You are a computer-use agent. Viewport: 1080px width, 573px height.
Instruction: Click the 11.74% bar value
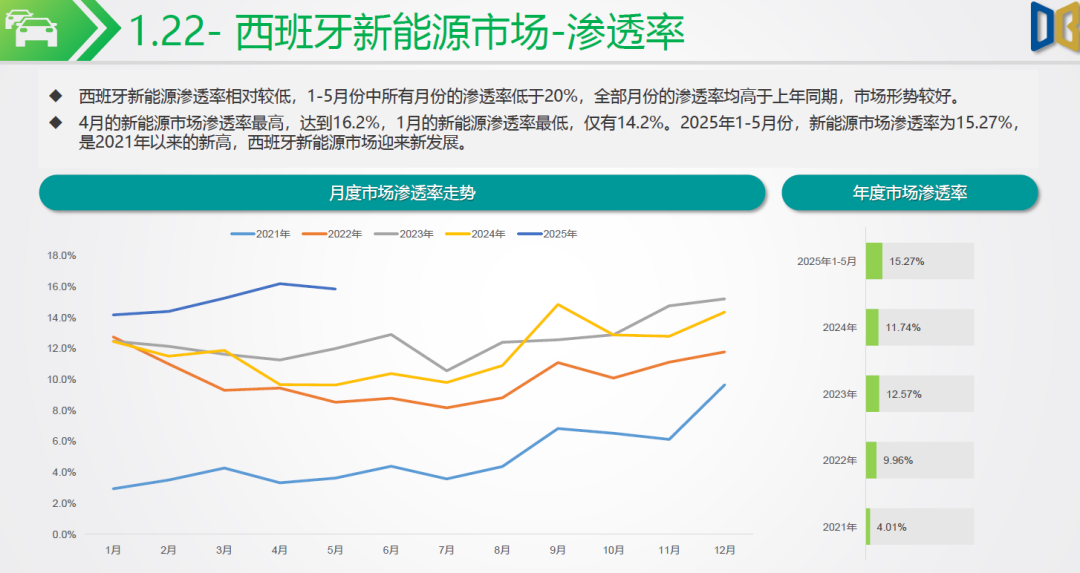point(903,328)
